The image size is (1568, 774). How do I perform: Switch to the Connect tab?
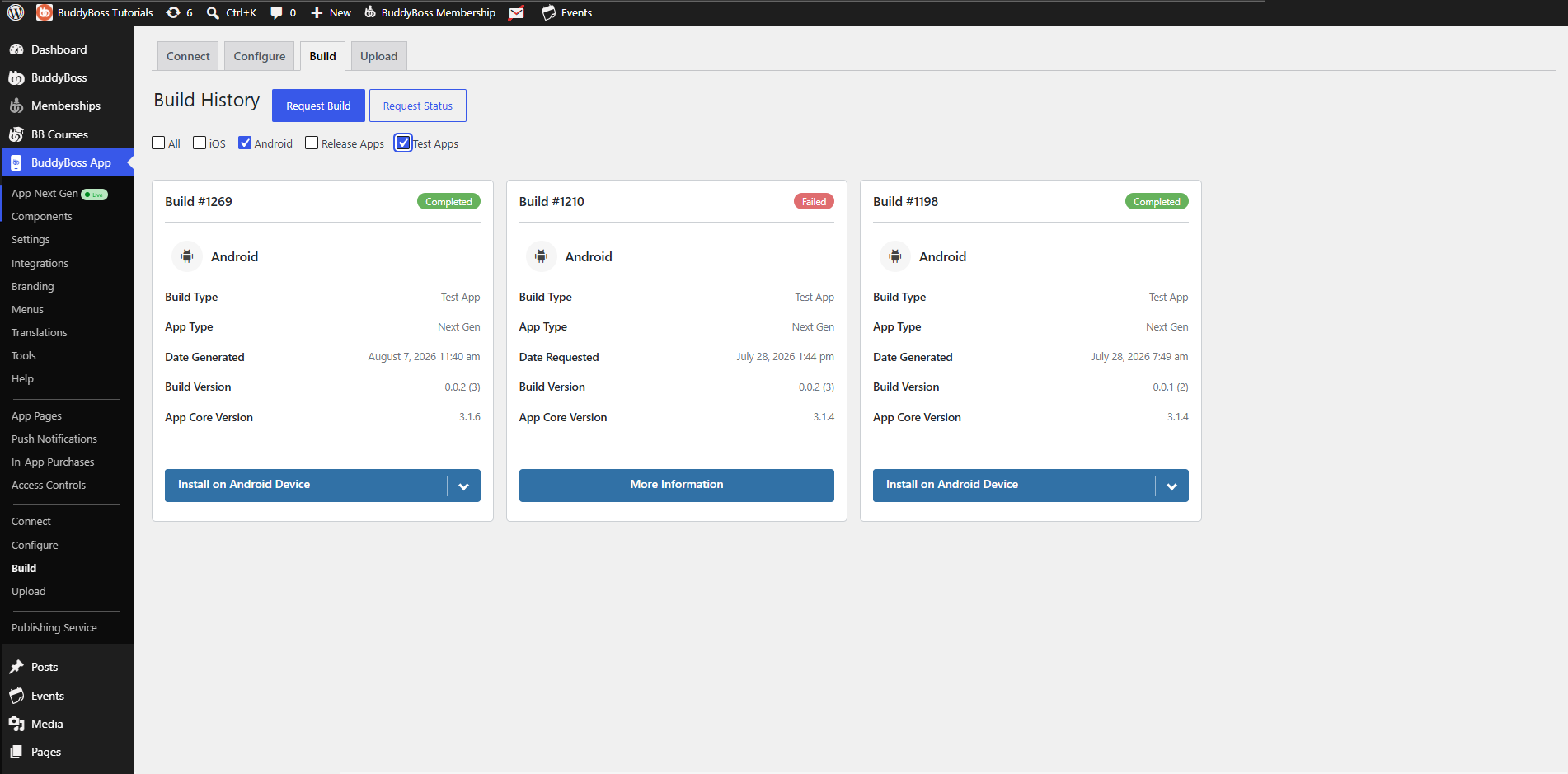[x=188, y=56]
